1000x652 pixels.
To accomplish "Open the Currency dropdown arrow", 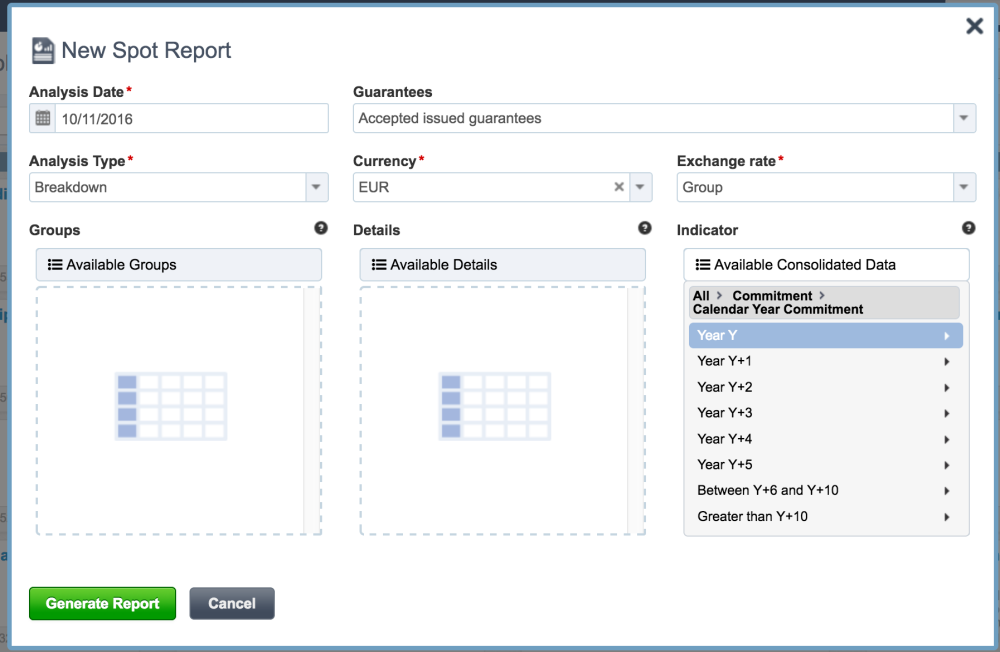I will pyautogui.click(x=640, y=187).
